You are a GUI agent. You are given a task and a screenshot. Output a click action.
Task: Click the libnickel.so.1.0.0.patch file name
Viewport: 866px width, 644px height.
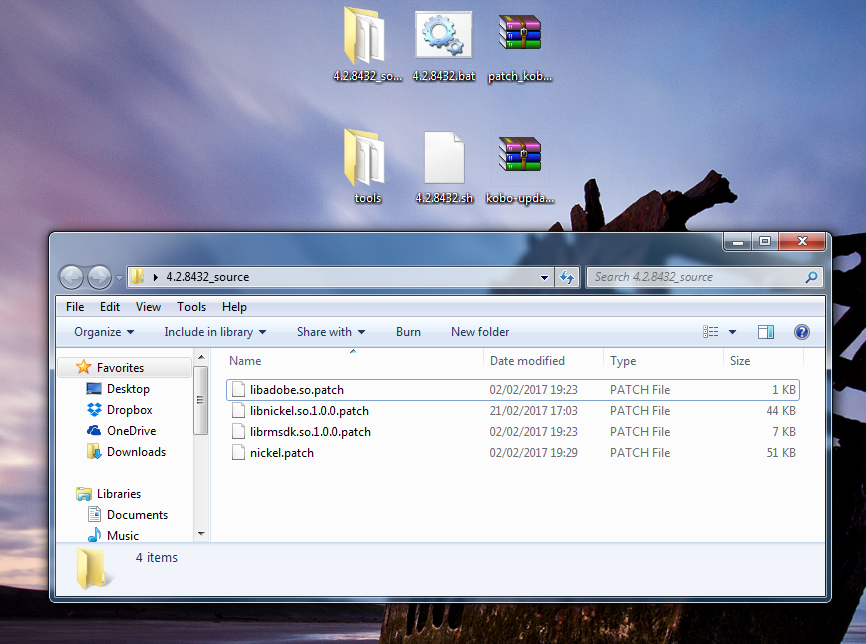[x=309, y=411]
